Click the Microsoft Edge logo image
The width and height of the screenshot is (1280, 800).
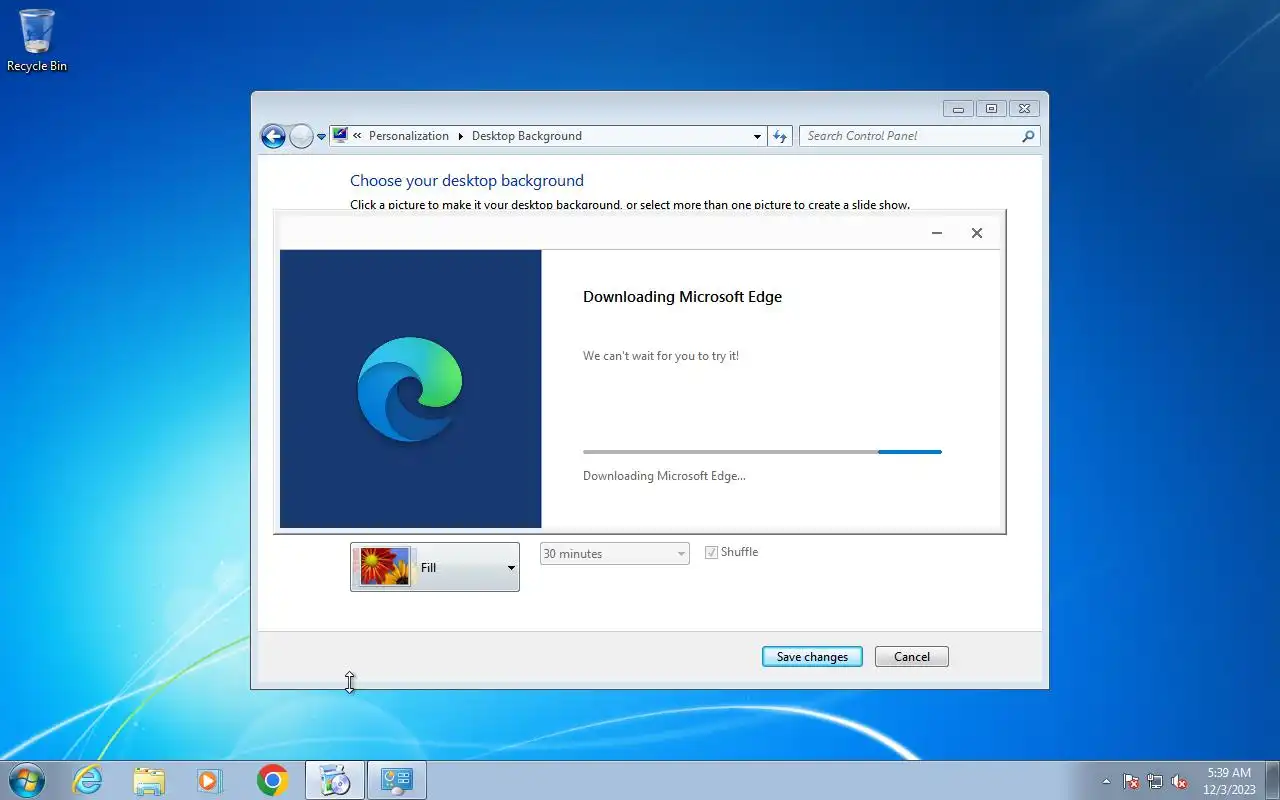pyautogui.click(x=410, y=389)
